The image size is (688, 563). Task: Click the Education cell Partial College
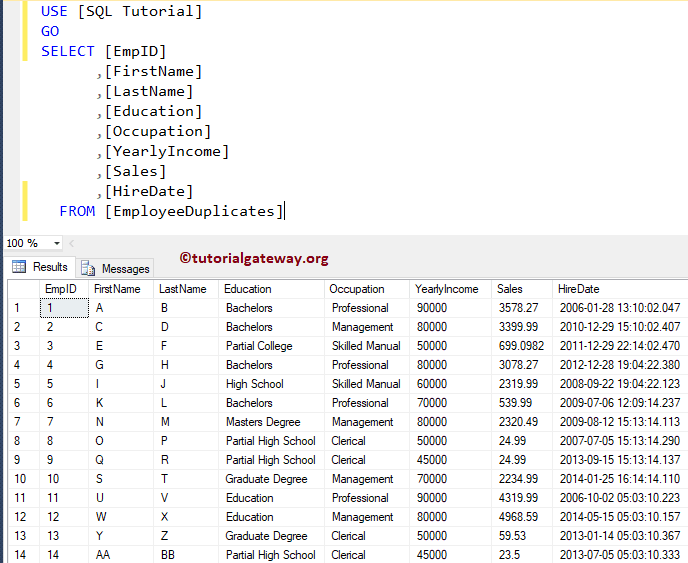272,346
